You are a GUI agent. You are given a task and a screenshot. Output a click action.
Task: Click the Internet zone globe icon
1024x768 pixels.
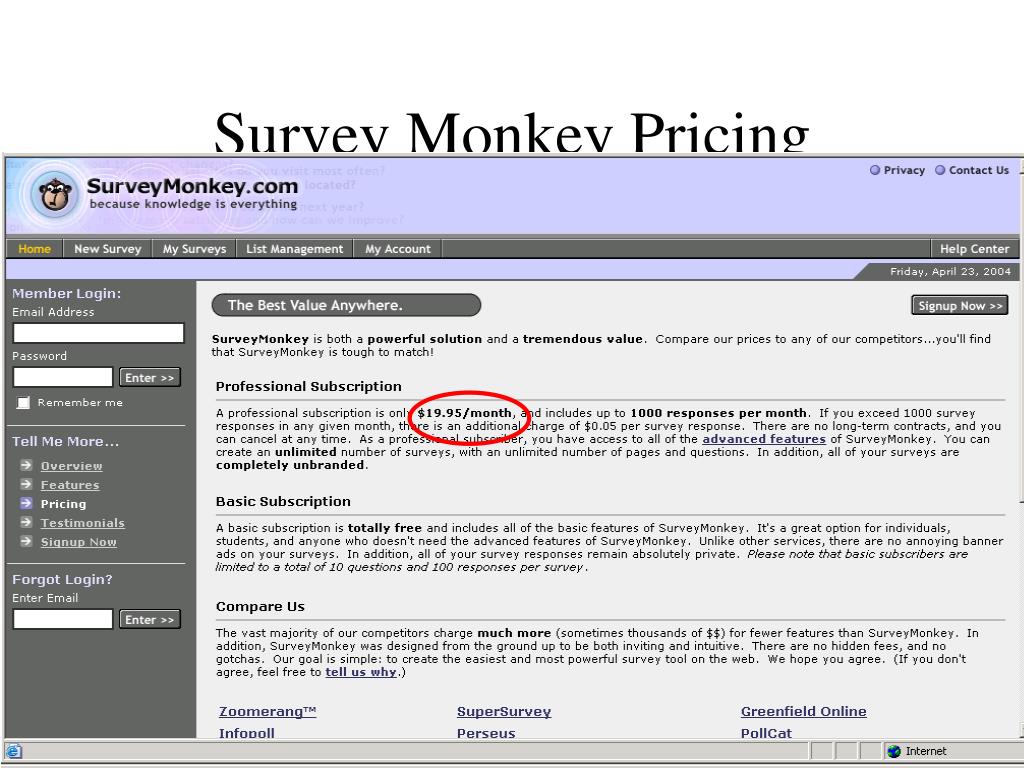[x=894, y=751]
